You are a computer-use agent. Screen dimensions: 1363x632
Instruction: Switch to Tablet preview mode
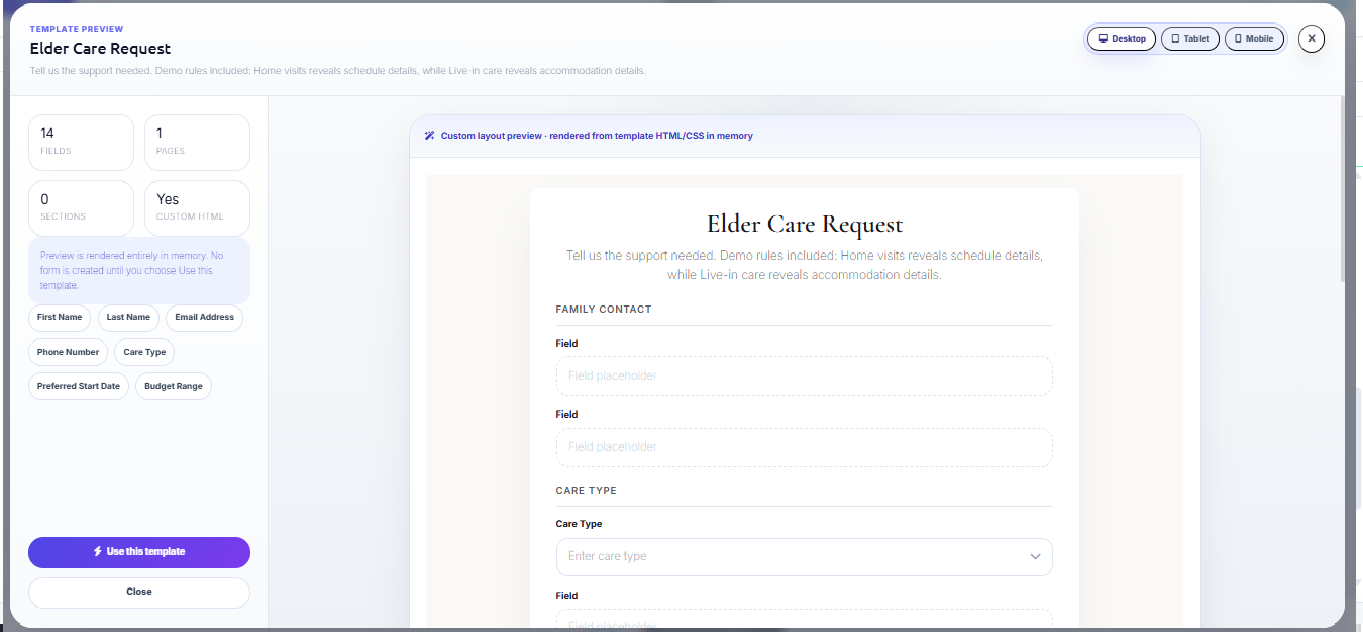(x=1190, y=39)
